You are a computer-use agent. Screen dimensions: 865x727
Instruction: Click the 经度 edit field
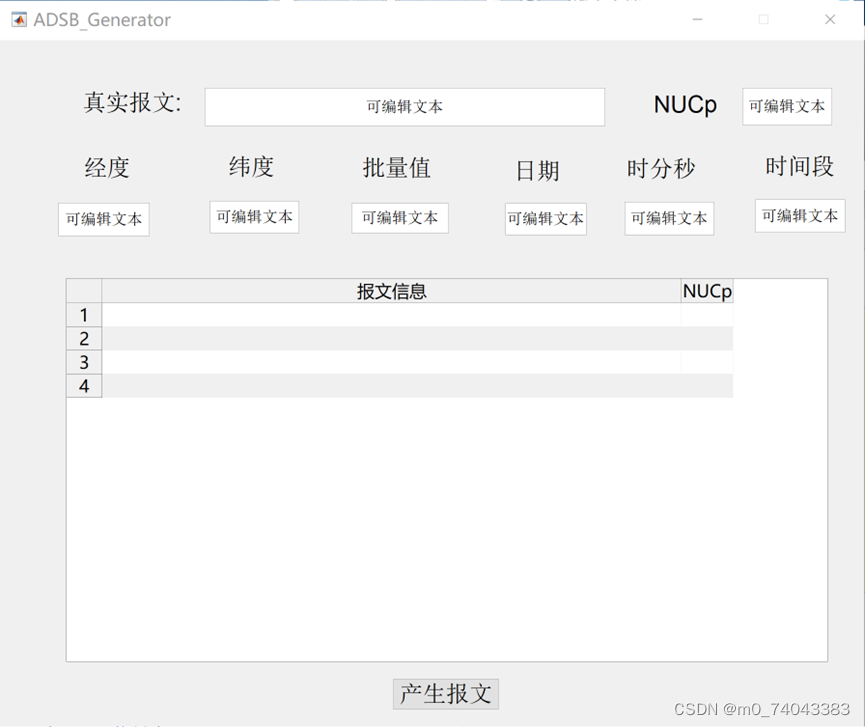tap(103, 219)
